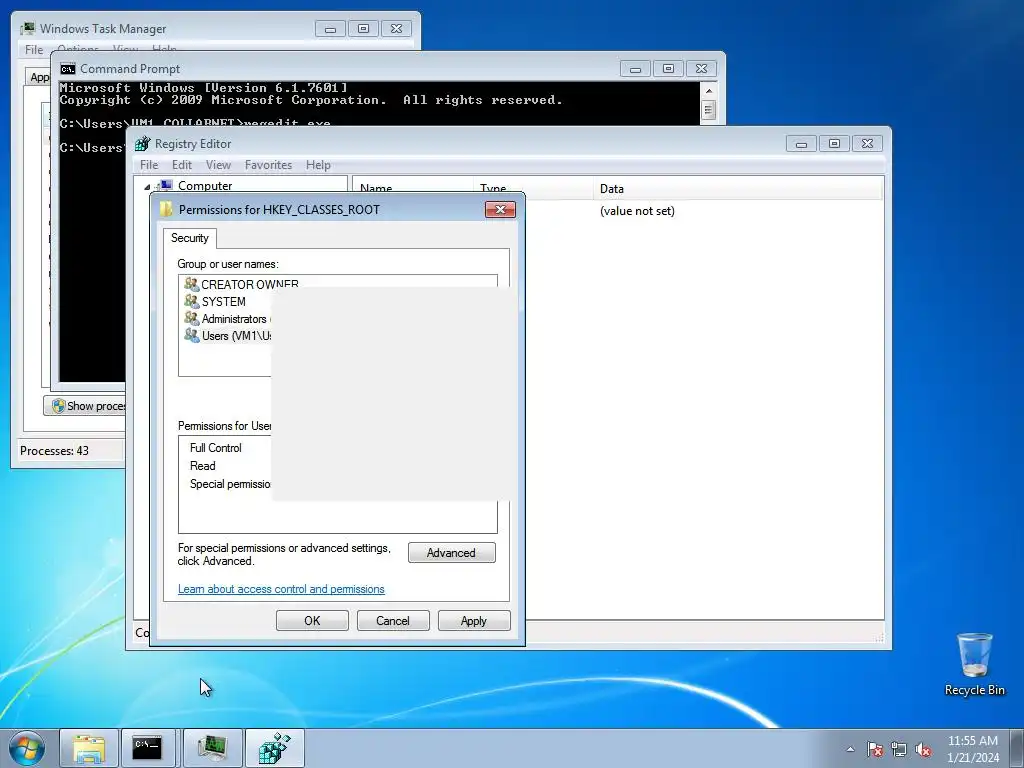Select Computer node in registry tree
Image resolution: width=1024 pixels, height=768 pixels.
[x=204, y=185]
